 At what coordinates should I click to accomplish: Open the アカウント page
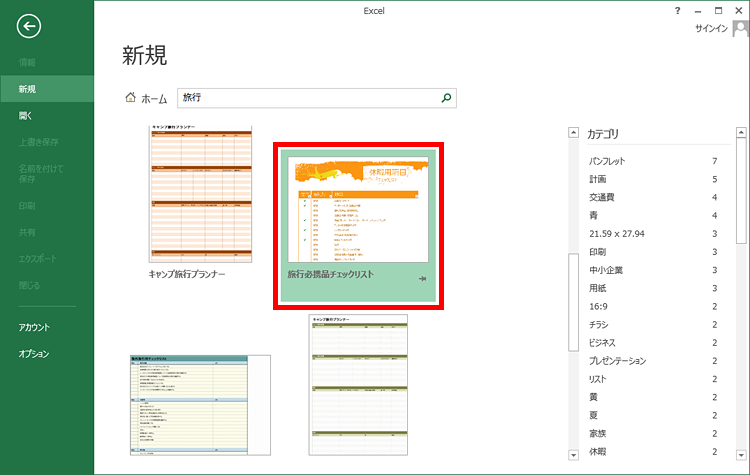click(x=34, y=327)
